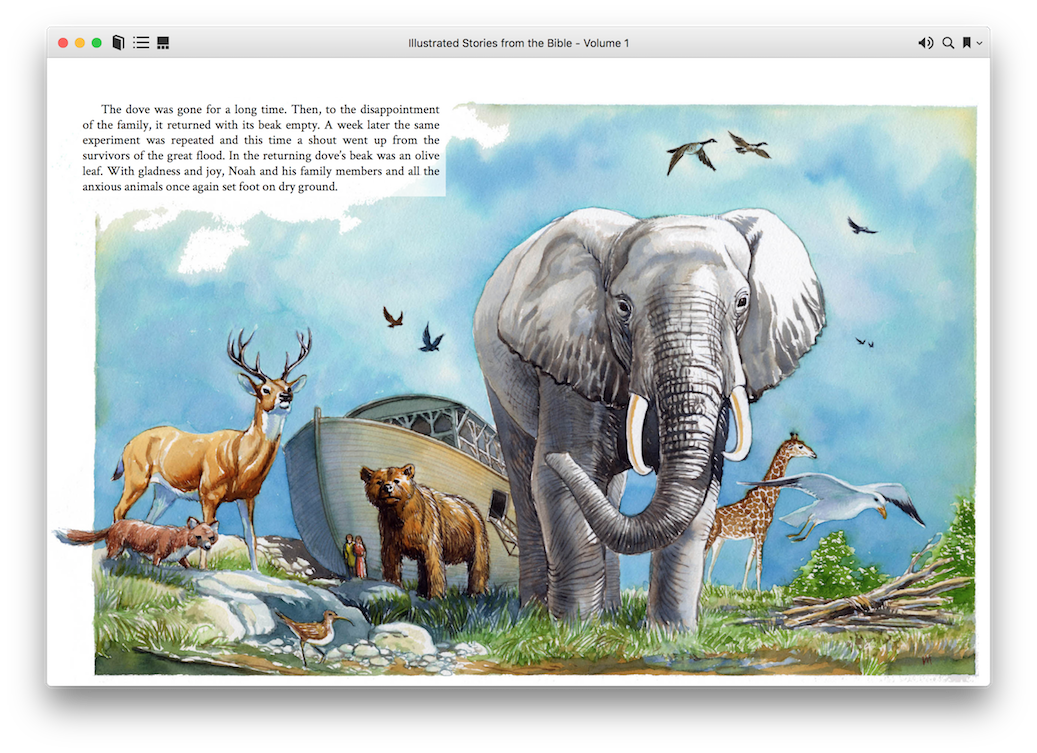Screen dimensions: 1037x753
Task: Click the title 'Illustrated Stories from the Bible - Volume 1'
Action: point(518,43)
